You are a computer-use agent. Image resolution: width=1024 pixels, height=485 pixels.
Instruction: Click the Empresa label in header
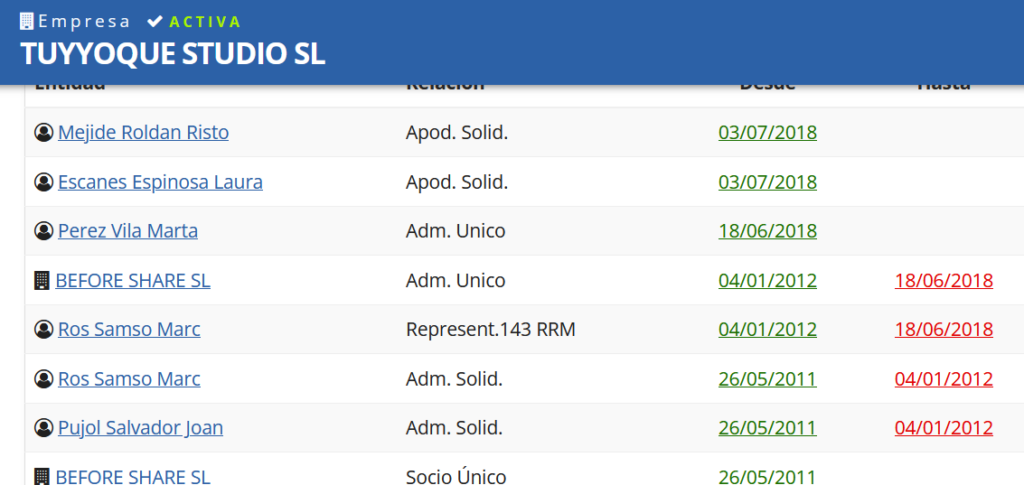pos(84,22)
